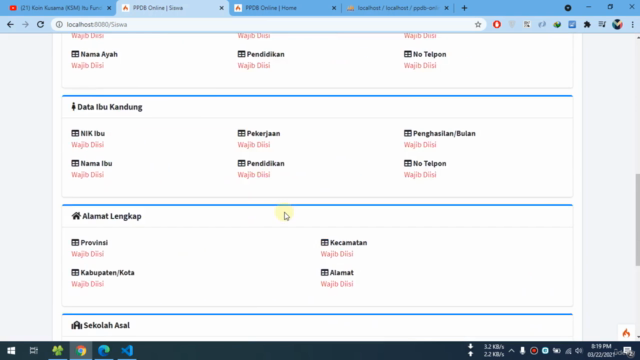Image resolution: width=640 pixels, height=360 pixels.
Task: Close the YouTube Koin Kusama tab
Action: point(109,8)
